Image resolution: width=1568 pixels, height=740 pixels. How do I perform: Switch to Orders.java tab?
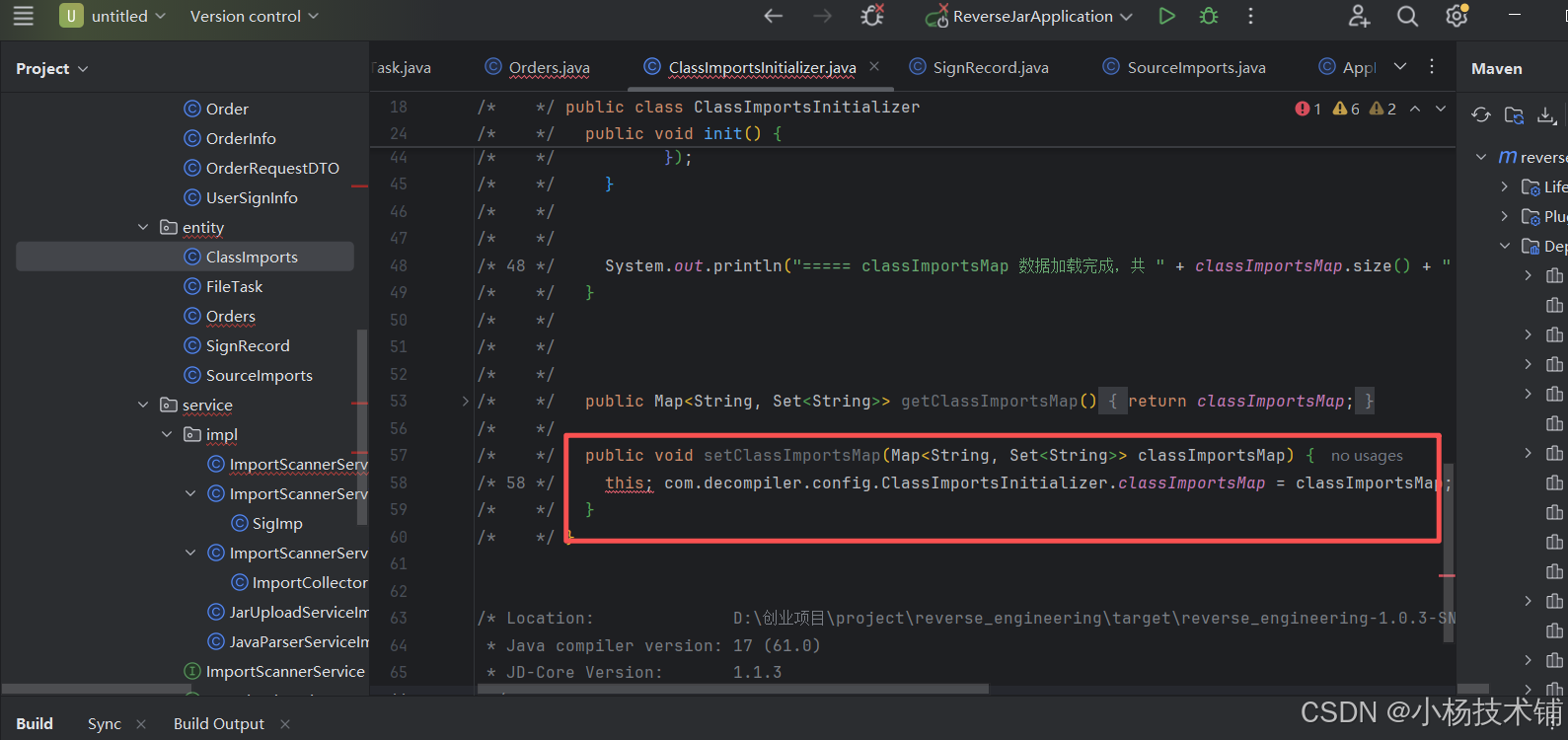[x=538, y=67]
